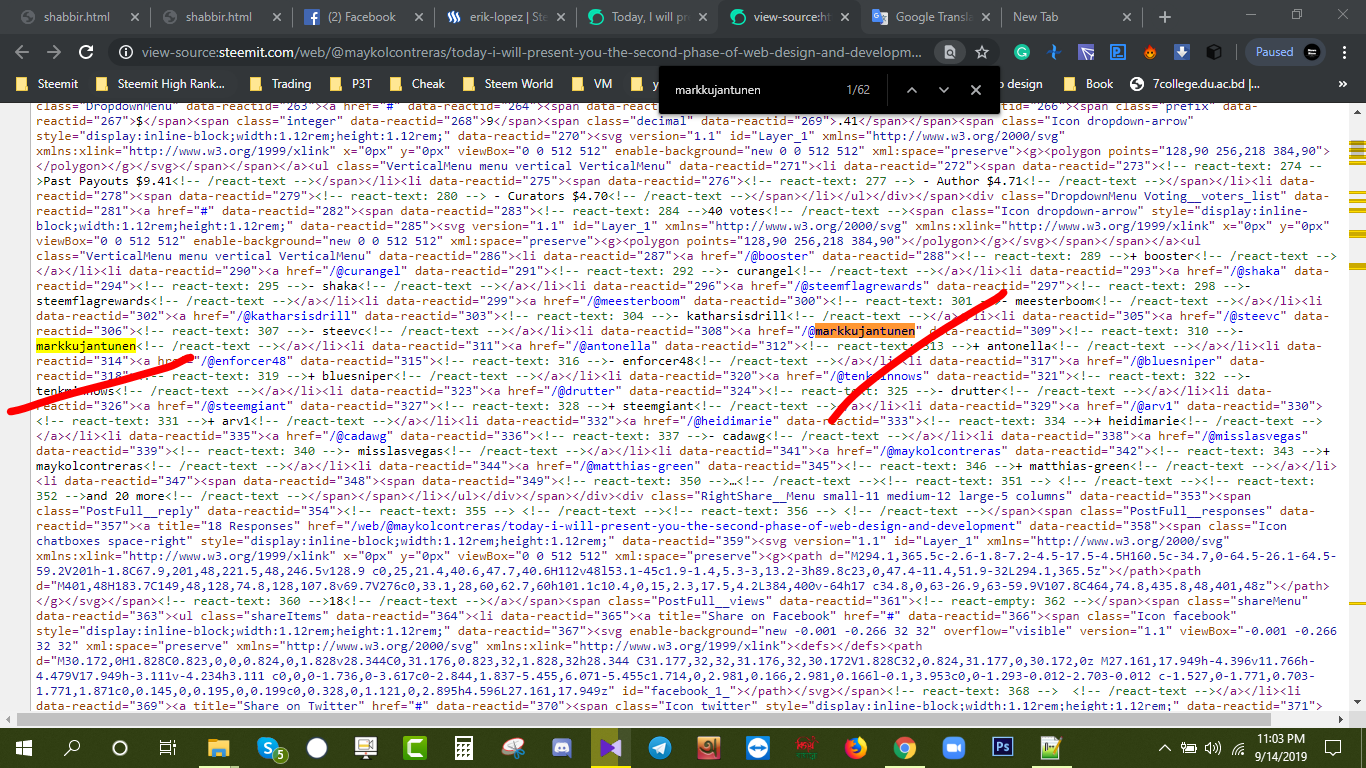Jump to next find match
The height and width of the screenshot is (768, 1366).
943,90
